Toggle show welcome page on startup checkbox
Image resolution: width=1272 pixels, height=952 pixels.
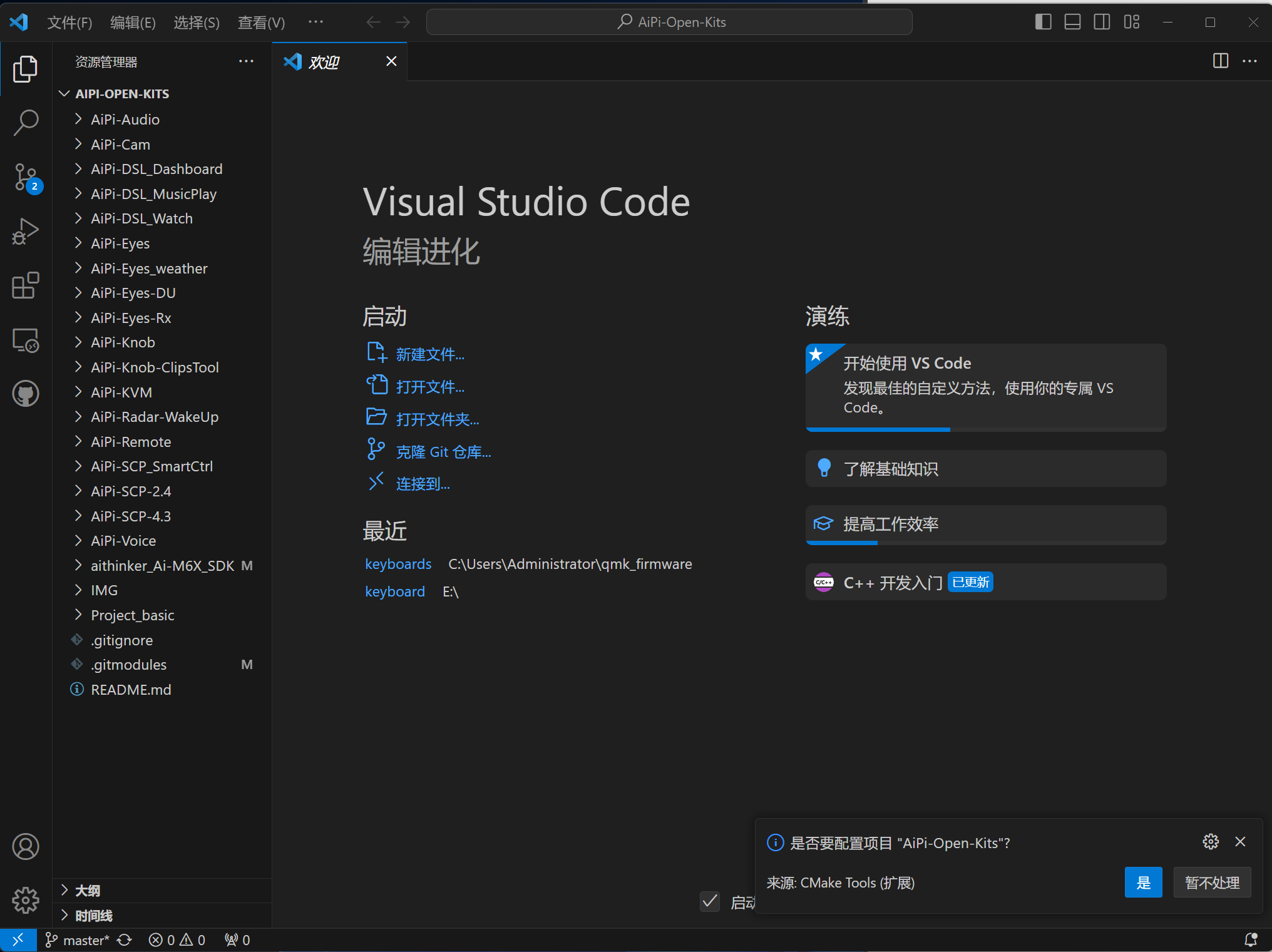[x=709, y=902]
